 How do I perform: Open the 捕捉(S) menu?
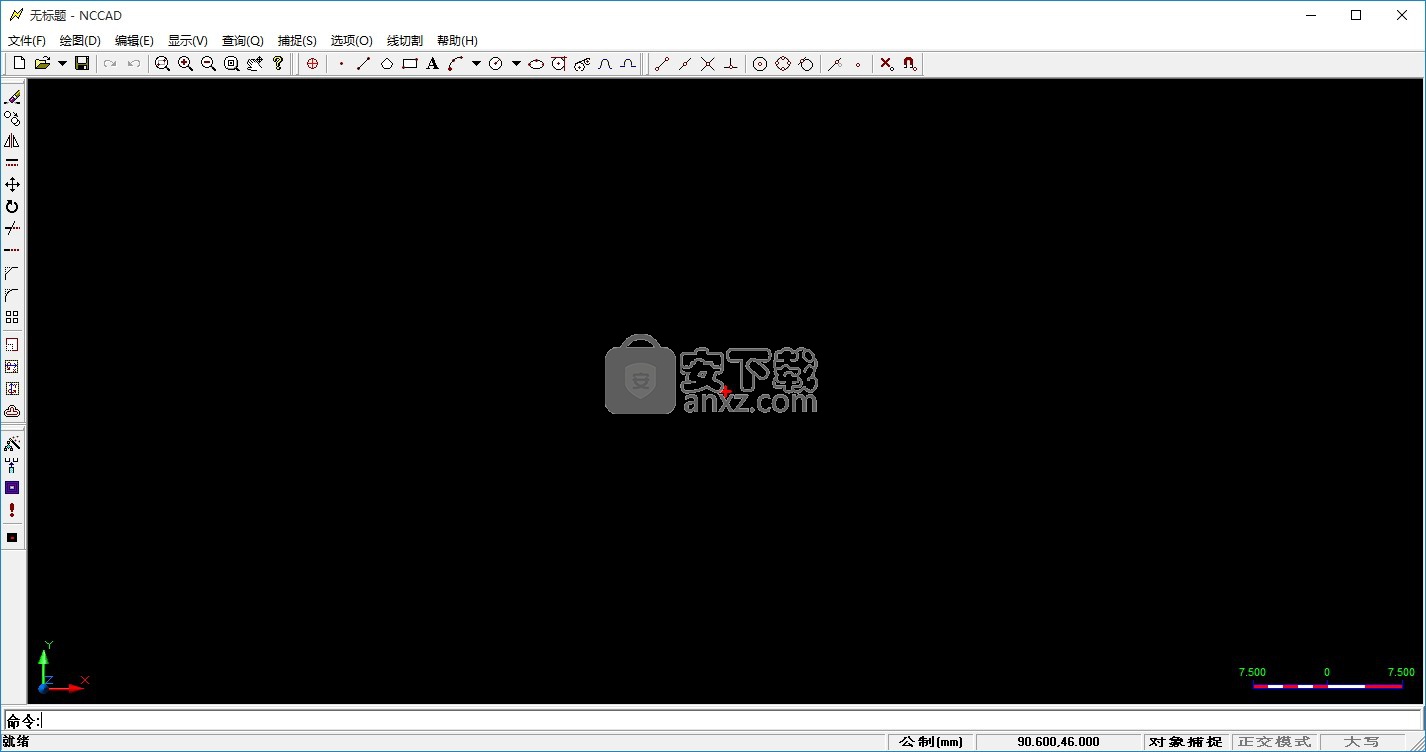click(297, 41)
